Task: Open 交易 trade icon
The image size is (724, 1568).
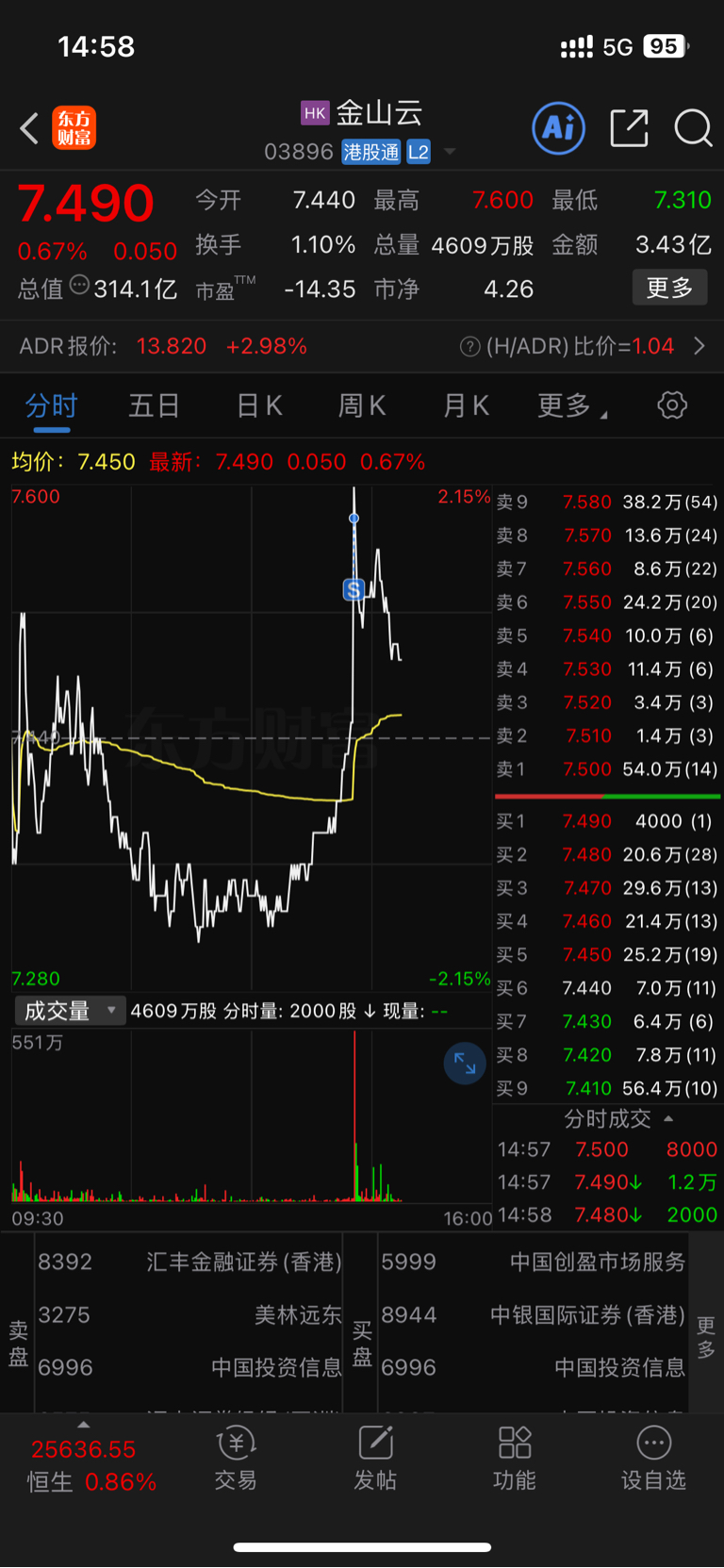Action: [x=236, y=1459]
